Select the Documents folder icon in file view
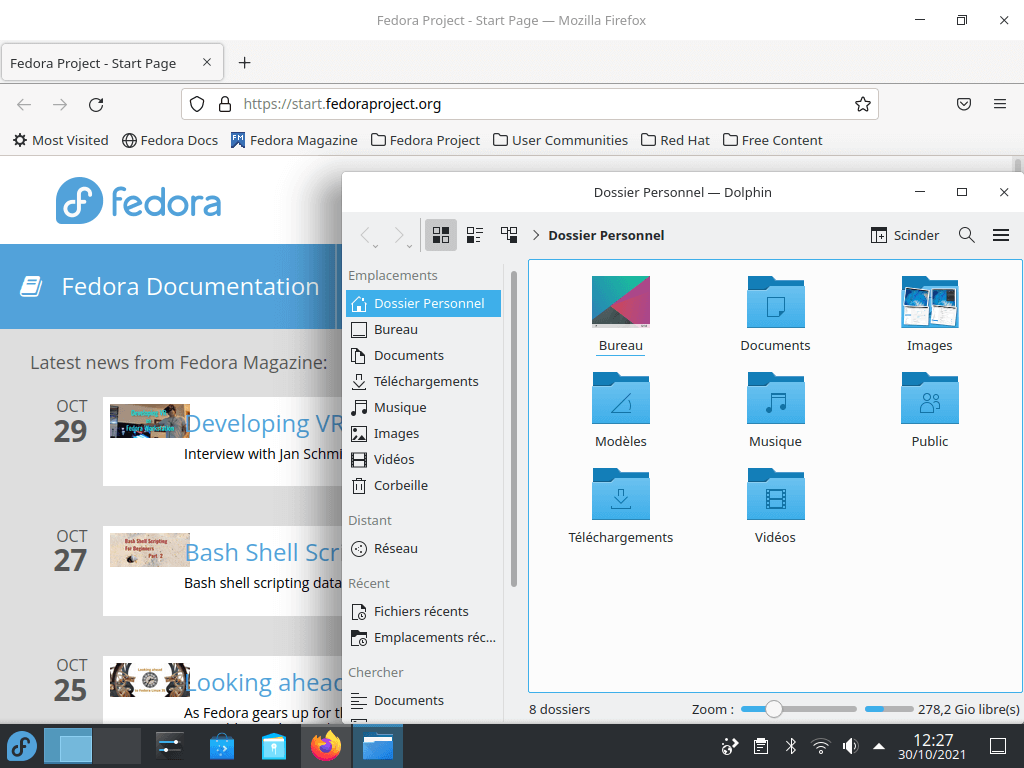This screenshot has width=1024, height=768. coord(775,302)
